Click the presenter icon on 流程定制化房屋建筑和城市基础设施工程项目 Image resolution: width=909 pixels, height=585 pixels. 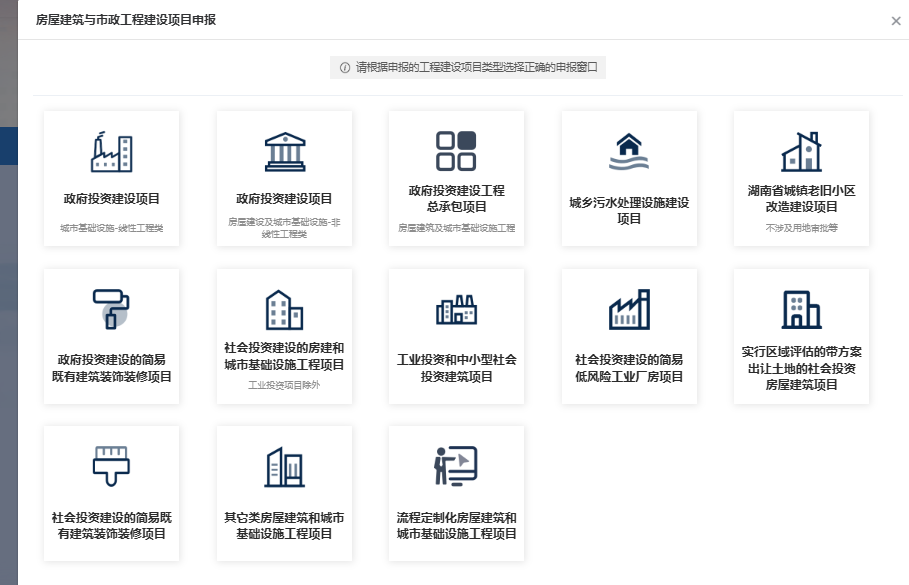(456, 465)
